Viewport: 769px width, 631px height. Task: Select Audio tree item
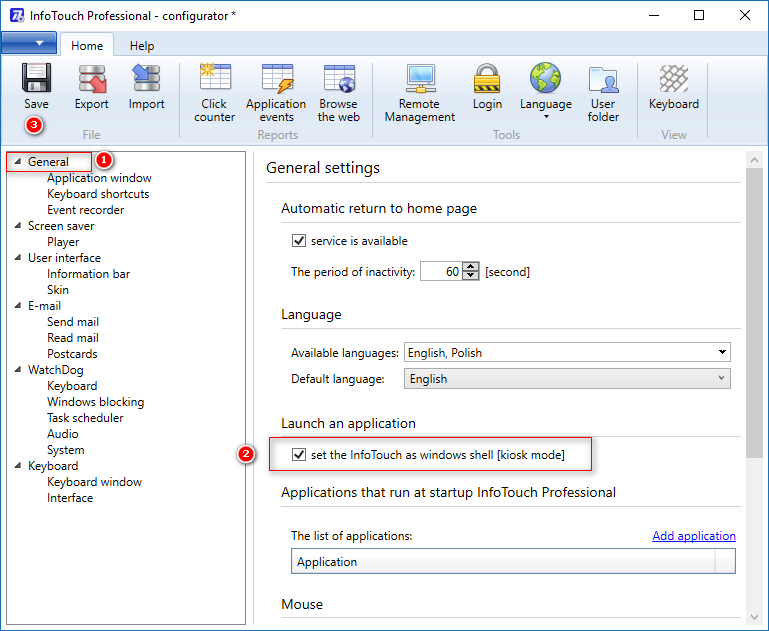62,434
